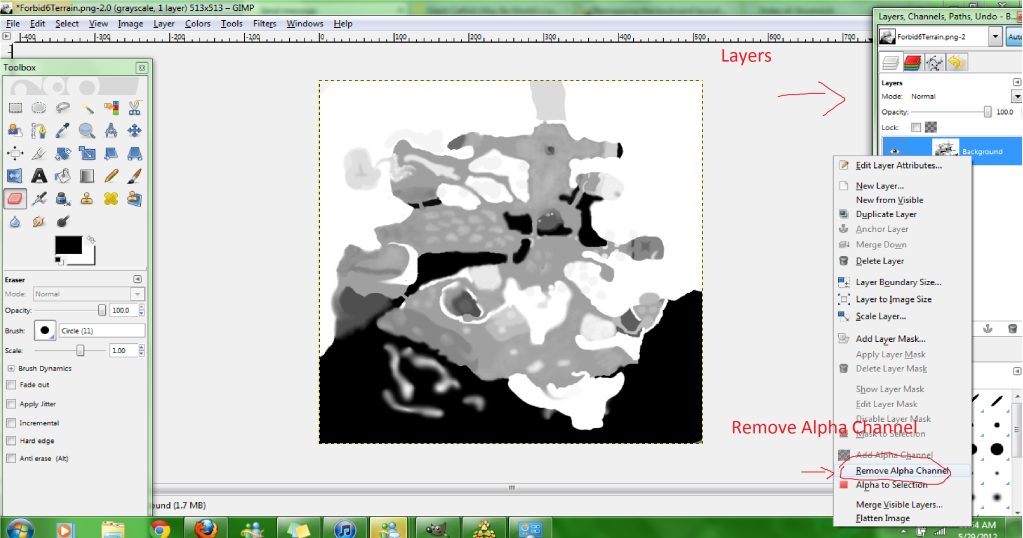Select the Measure compass tool
Viewport: 1023px width, 538px height.
point(112,130)
